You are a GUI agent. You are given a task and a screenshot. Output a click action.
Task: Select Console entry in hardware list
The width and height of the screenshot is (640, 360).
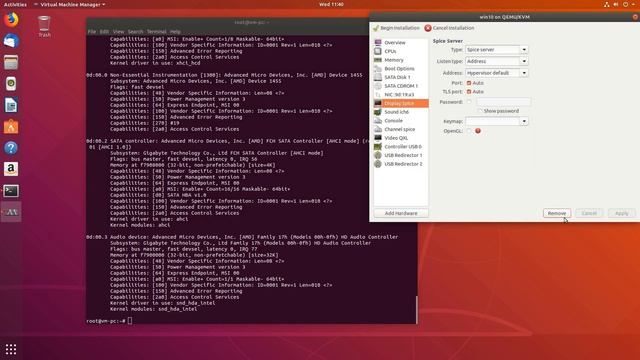tap(401, 120)
